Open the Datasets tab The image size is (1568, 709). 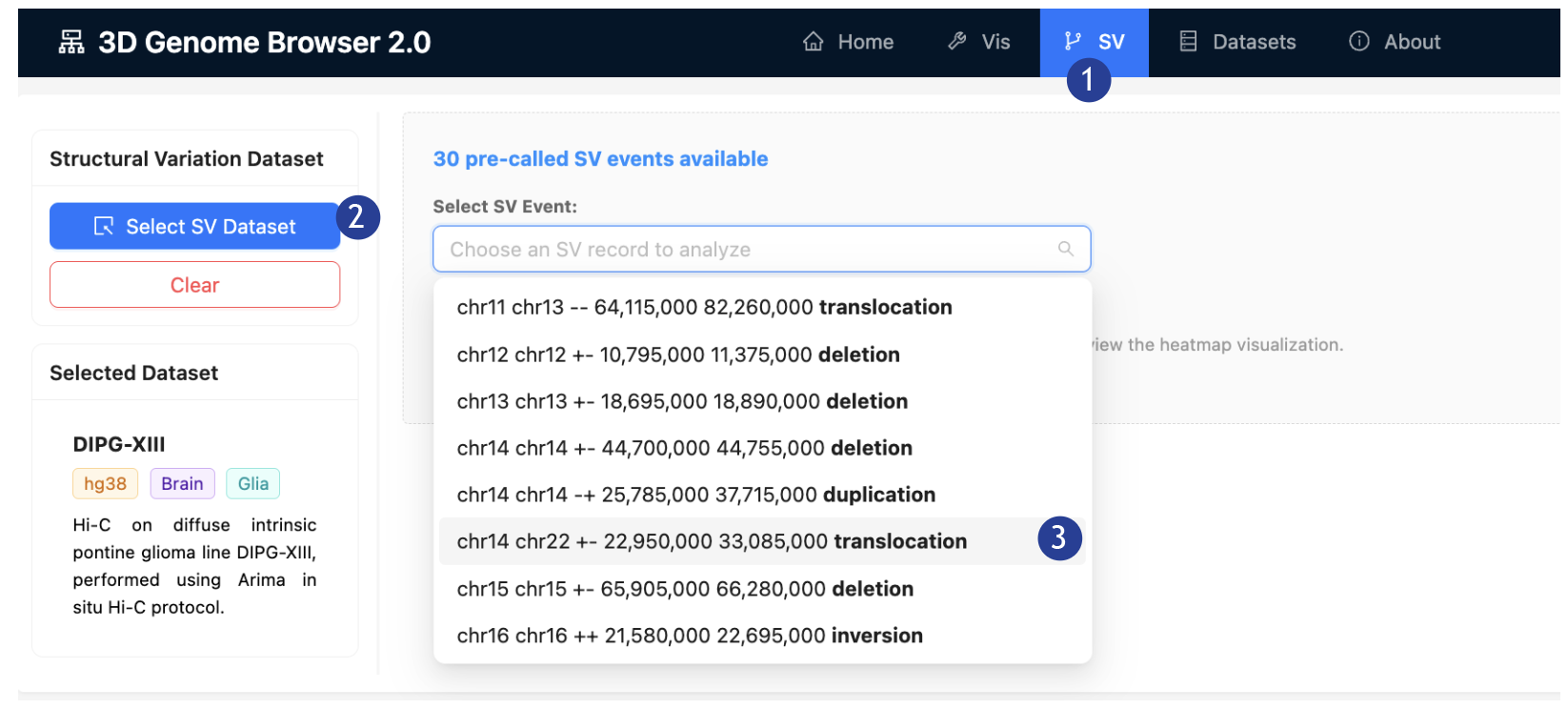pyautogui.click(x=1237, y=42)
